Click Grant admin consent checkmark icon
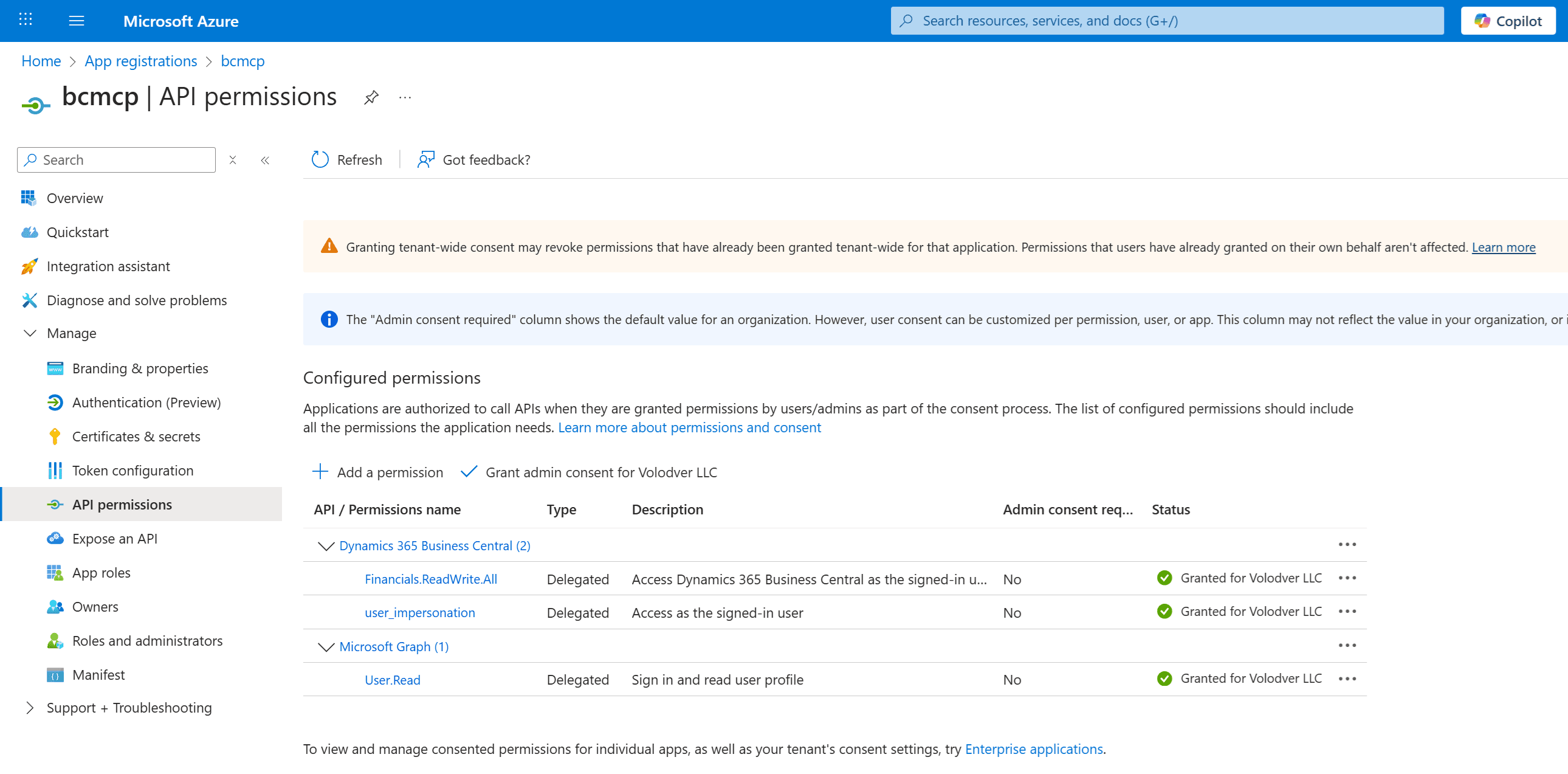The width and height of the screenshot is (1568, 774). pos(469,472)
